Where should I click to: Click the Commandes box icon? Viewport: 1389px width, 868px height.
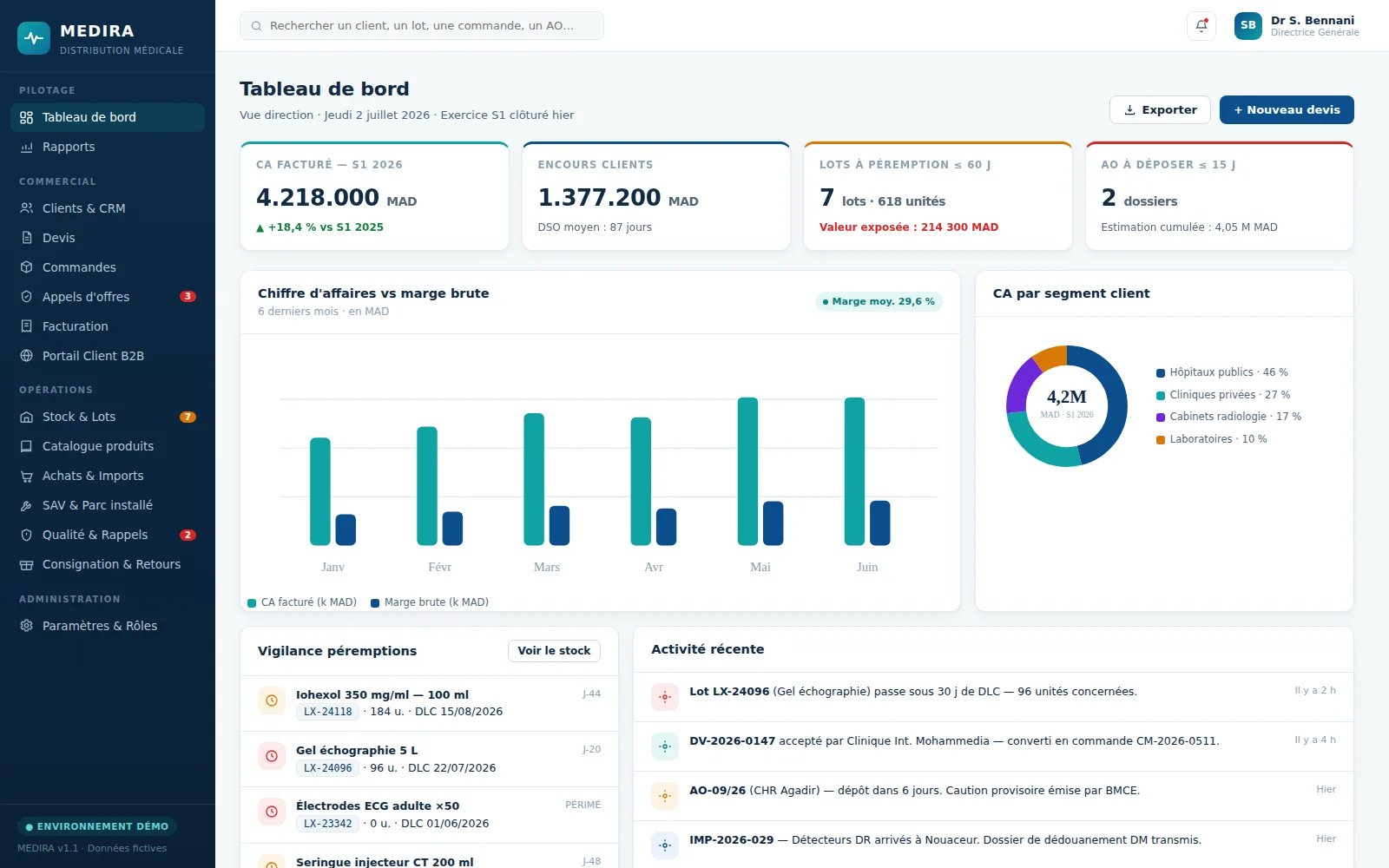coord(27,267)
